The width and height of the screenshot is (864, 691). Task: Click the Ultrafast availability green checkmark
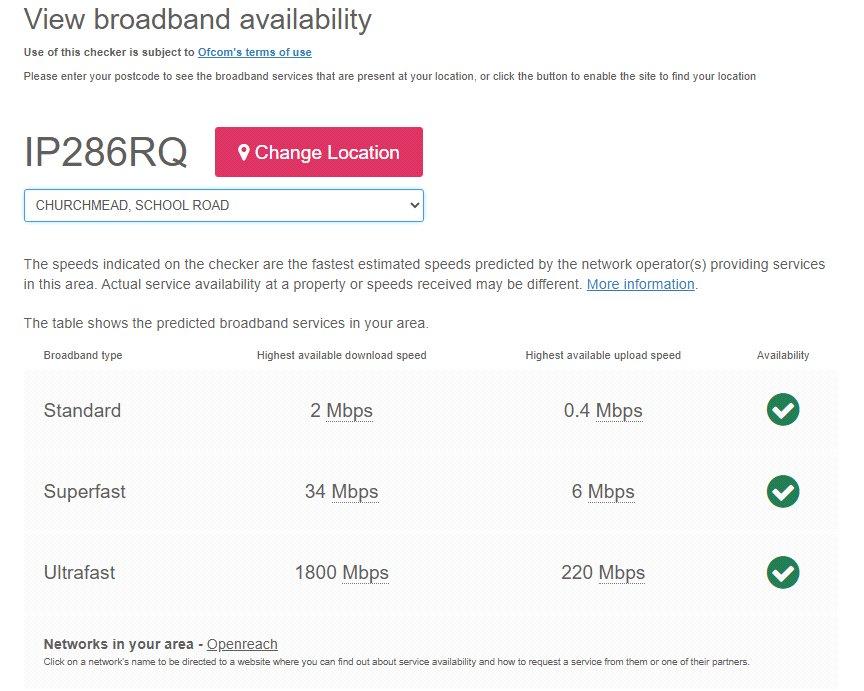pyautogui.click(x=783, y=572)
